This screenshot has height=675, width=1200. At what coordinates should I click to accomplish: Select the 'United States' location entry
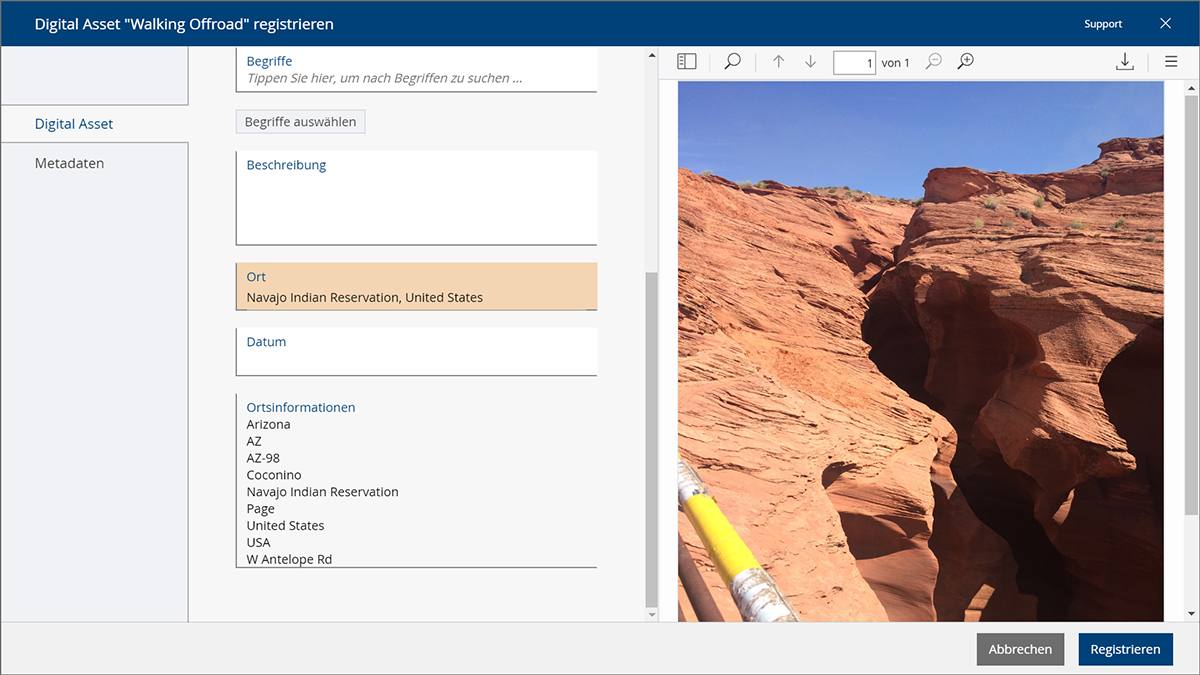pos(285,526)
